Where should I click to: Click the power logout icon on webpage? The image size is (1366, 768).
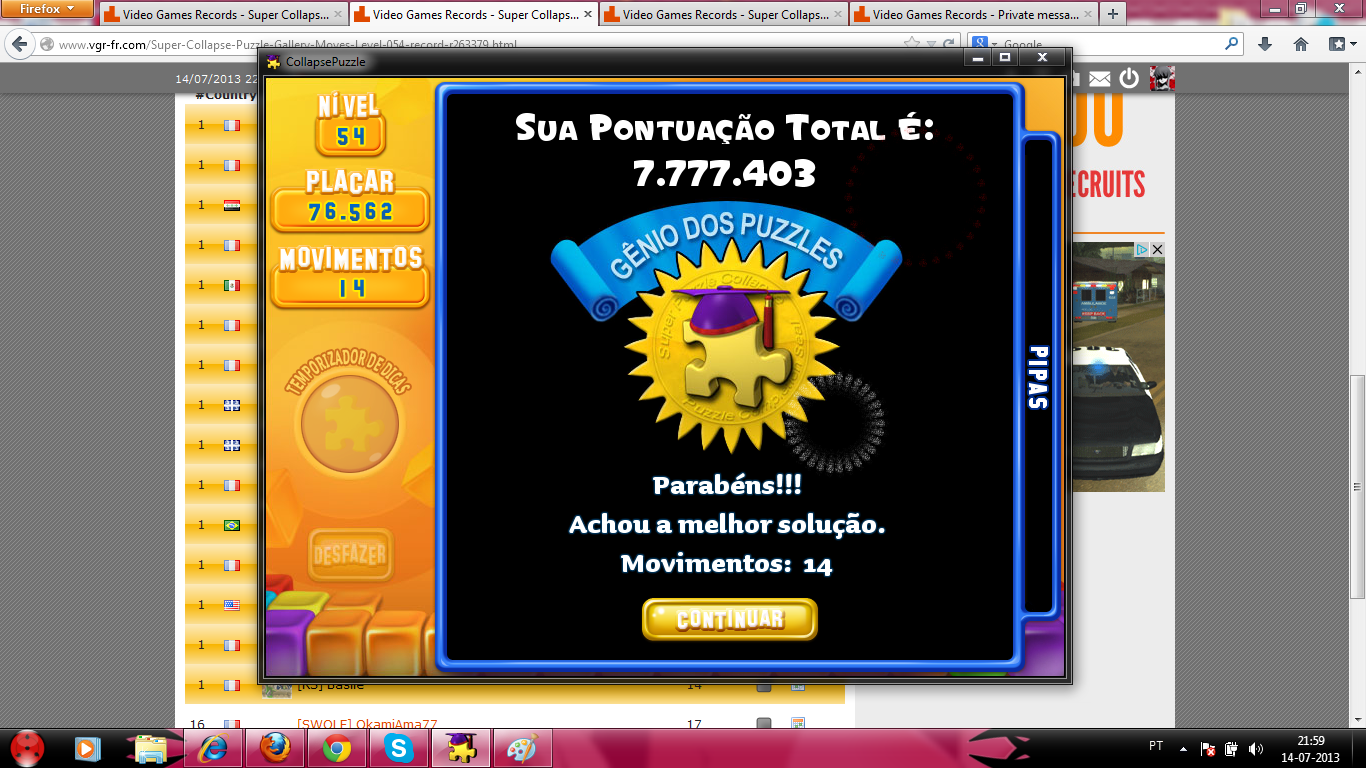[1129, 79]
